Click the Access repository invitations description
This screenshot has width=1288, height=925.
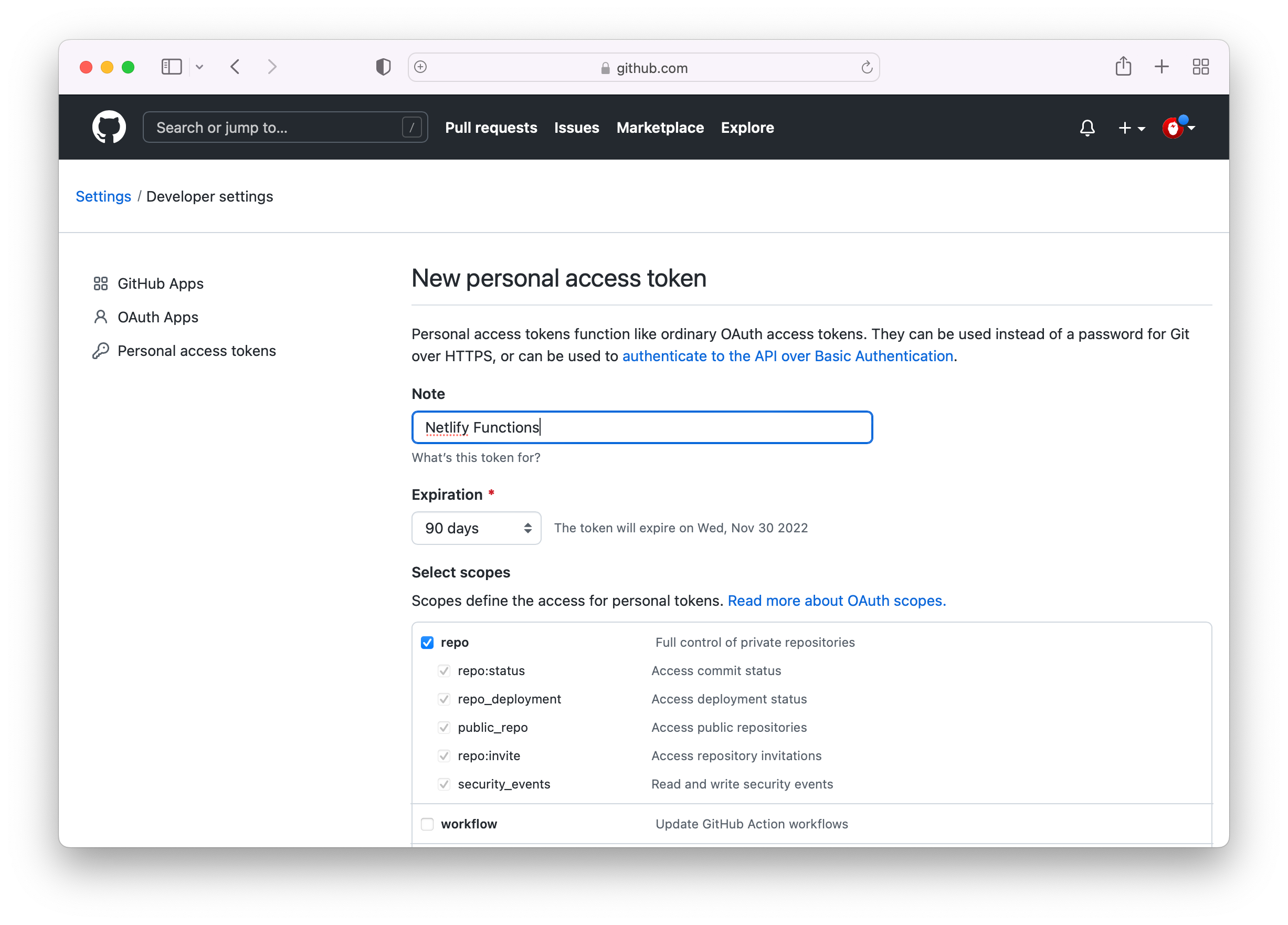click(736, 755)
